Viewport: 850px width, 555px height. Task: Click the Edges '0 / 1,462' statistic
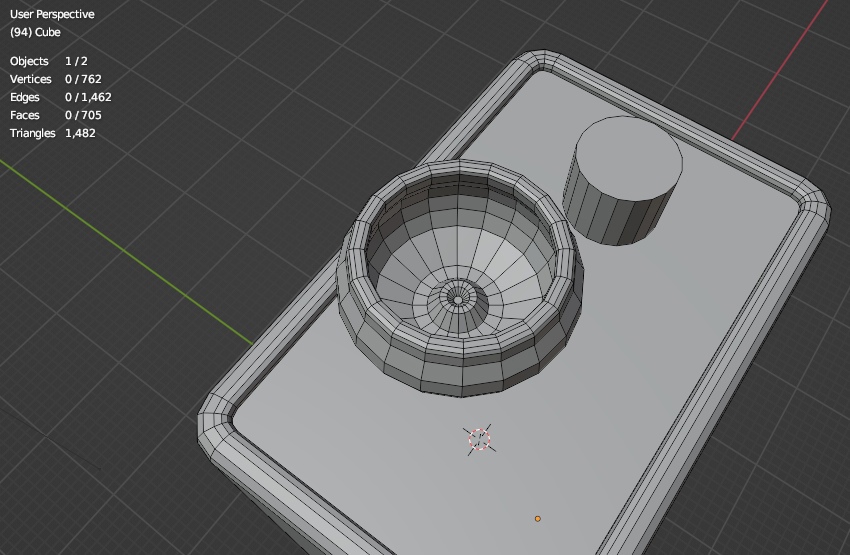88,97
